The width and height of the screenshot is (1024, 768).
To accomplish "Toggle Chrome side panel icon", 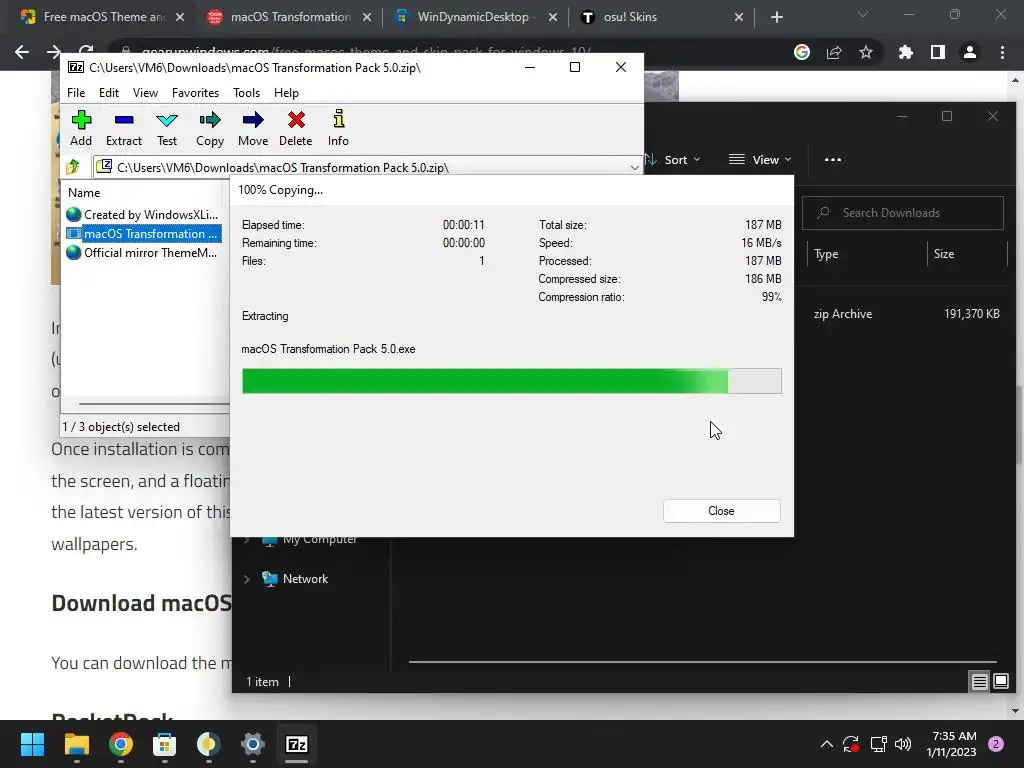I will click(938, 52).
